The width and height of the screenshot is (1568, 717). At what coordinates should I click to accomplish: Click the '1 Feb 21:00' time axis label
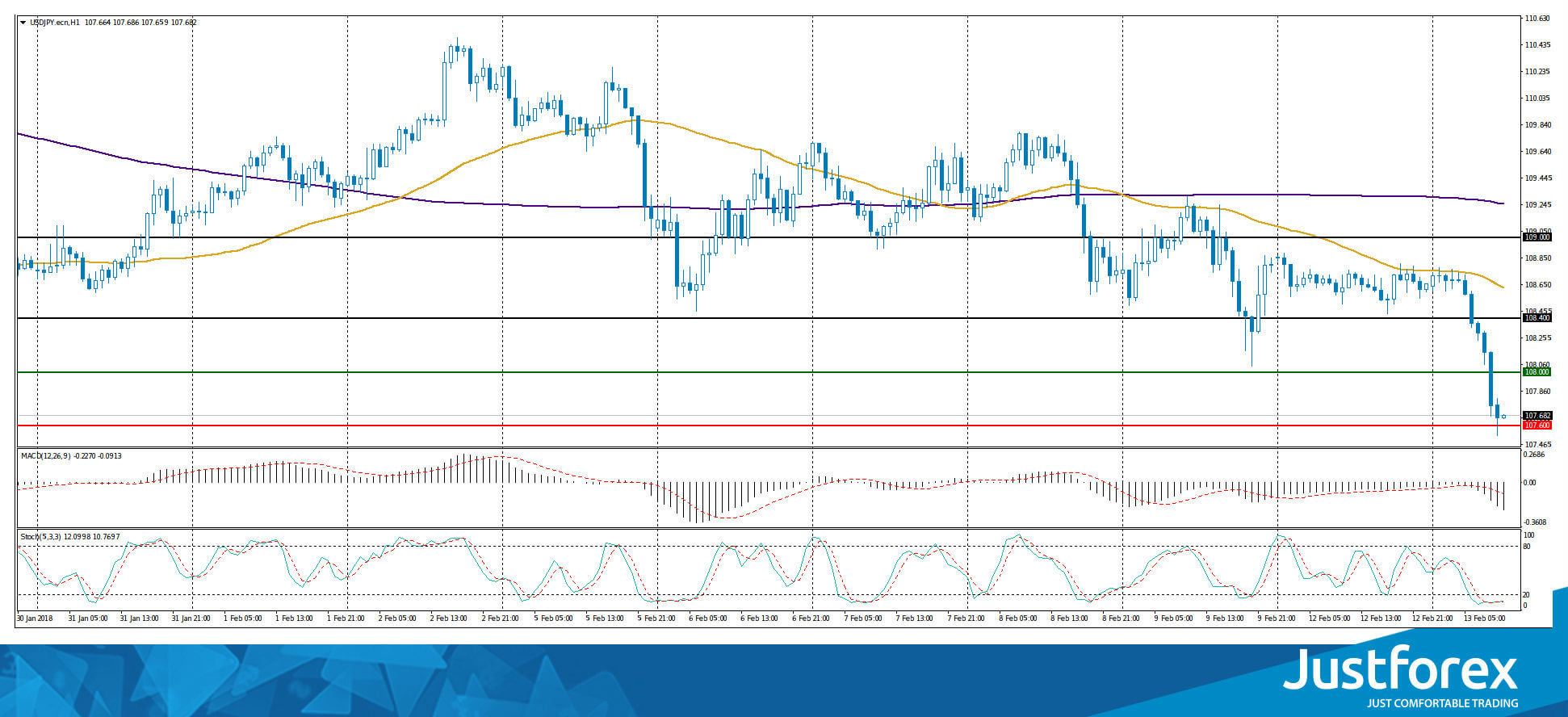pos(346,618)
